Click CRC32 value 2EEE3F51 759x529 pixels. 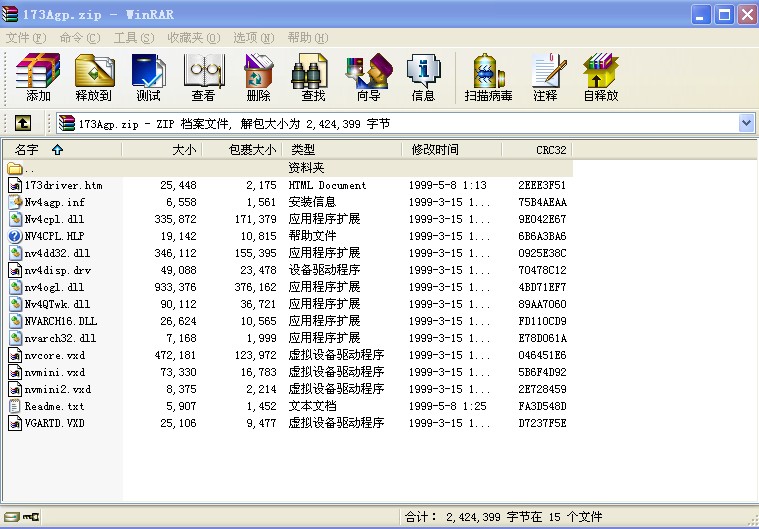[542, 185]
